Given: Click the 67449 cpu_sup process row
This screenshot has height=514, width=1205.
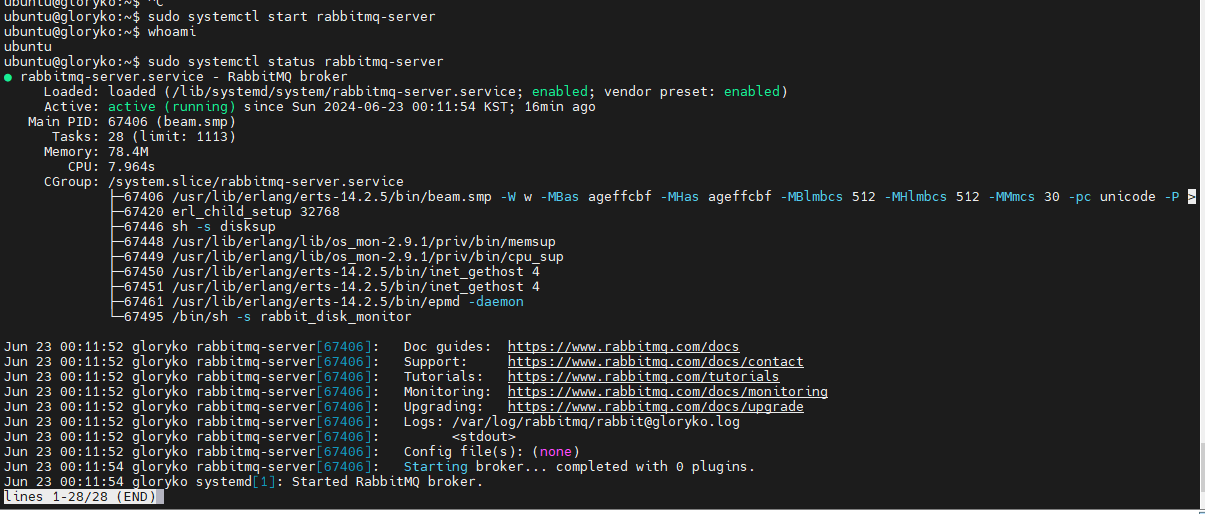Looking at the screenshot, I should tap(337, 257).
